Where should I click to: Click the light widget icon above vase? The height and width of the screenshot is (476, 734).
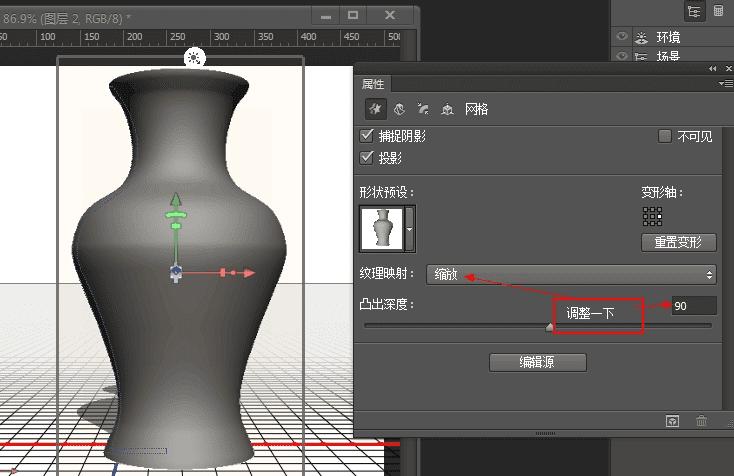(x=194, y=58)
